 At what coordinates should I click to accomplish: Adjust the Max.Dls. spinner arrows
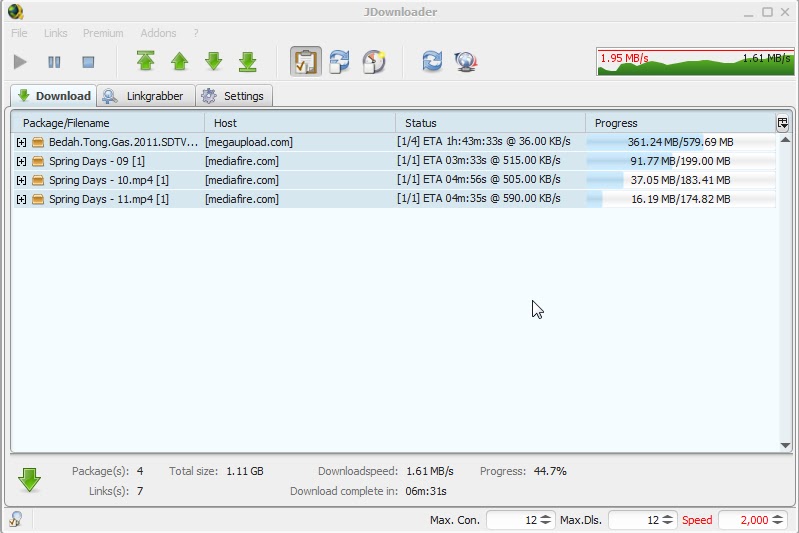point(668,520)
